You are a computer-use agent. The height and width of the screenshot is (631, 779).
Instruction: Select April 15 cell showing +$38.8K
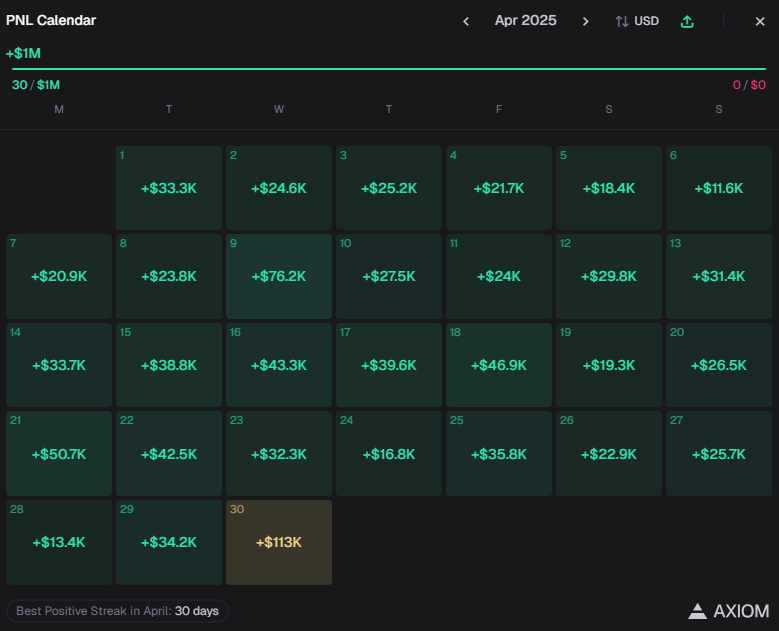169,365
